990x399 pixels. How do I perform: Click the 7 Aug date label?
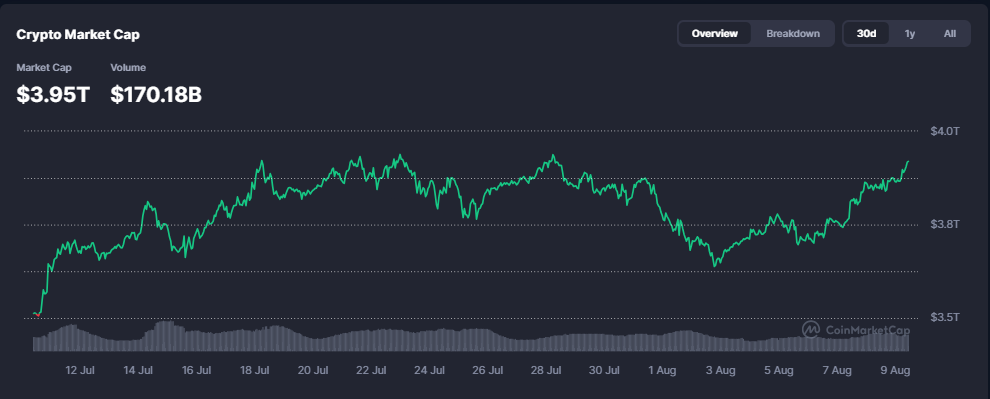(x=837, y=371)
